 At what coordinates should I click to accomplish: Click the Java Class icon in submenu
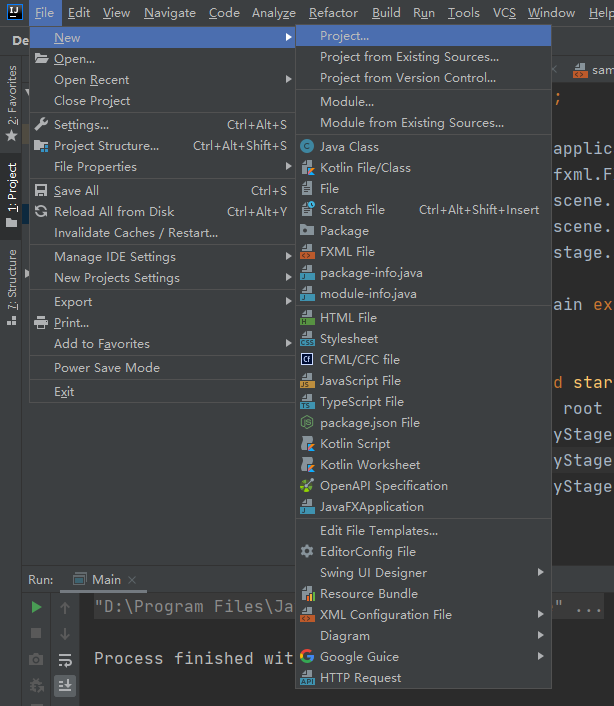pos(307,146)
